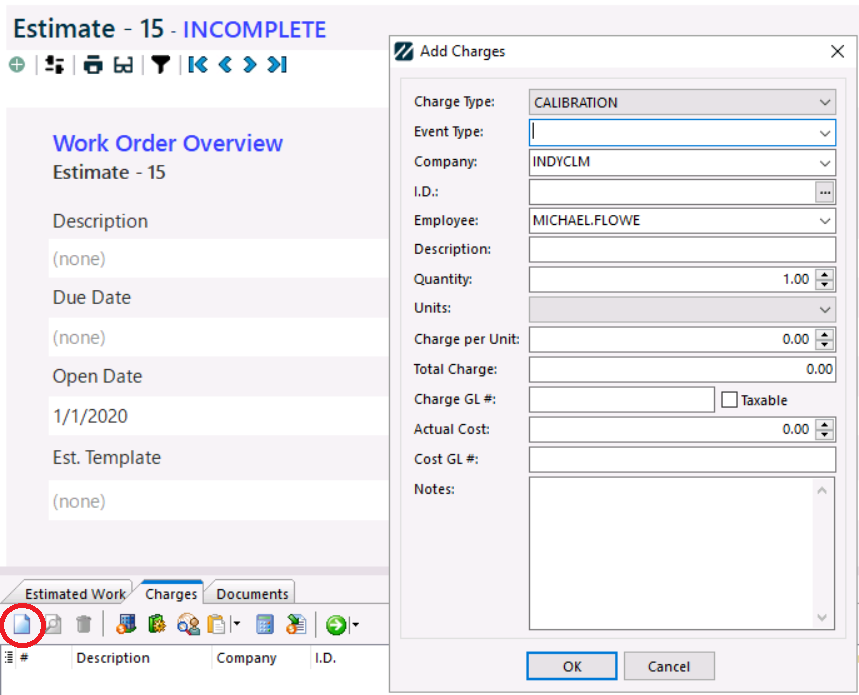Click the new charge document icon
The width and height of the screenshot is (859, 695).
21,624
